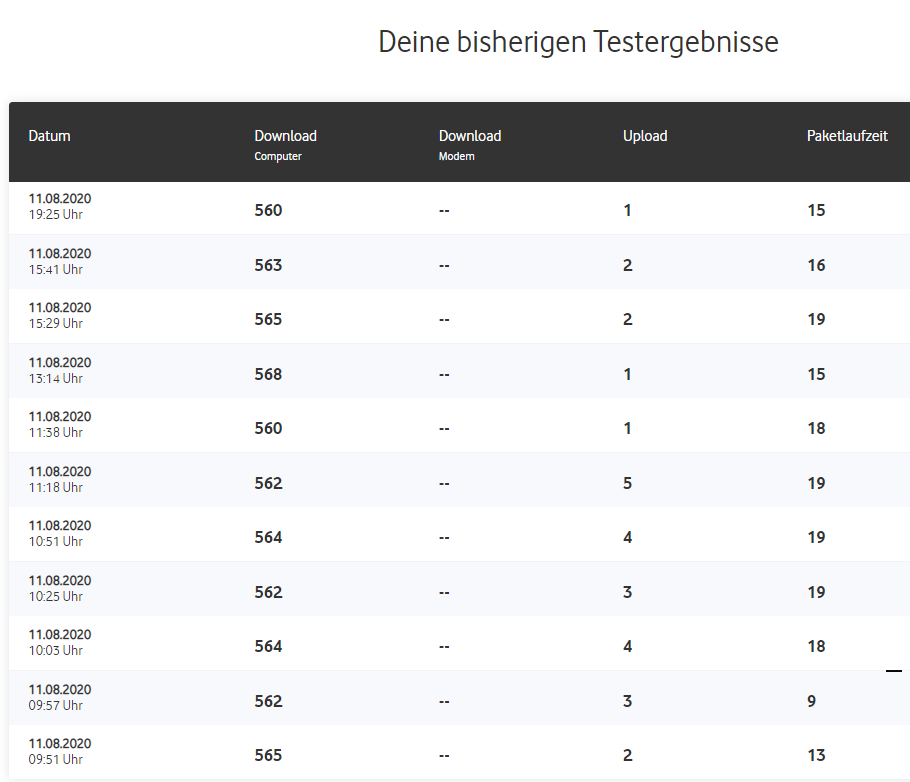910x782 pixels.
Task: Click the upload value 5 at 11:18 Uhr
Action: click(627, 483)
